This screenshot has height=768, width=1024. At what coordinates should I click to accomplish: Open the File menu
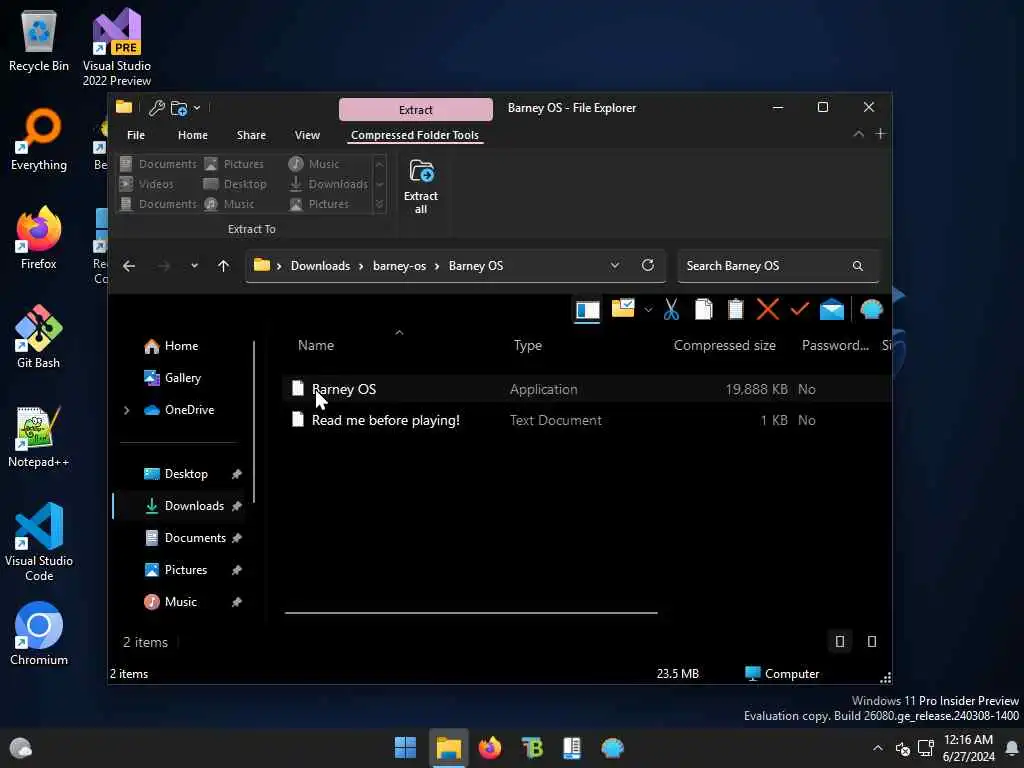pos(136,135)
